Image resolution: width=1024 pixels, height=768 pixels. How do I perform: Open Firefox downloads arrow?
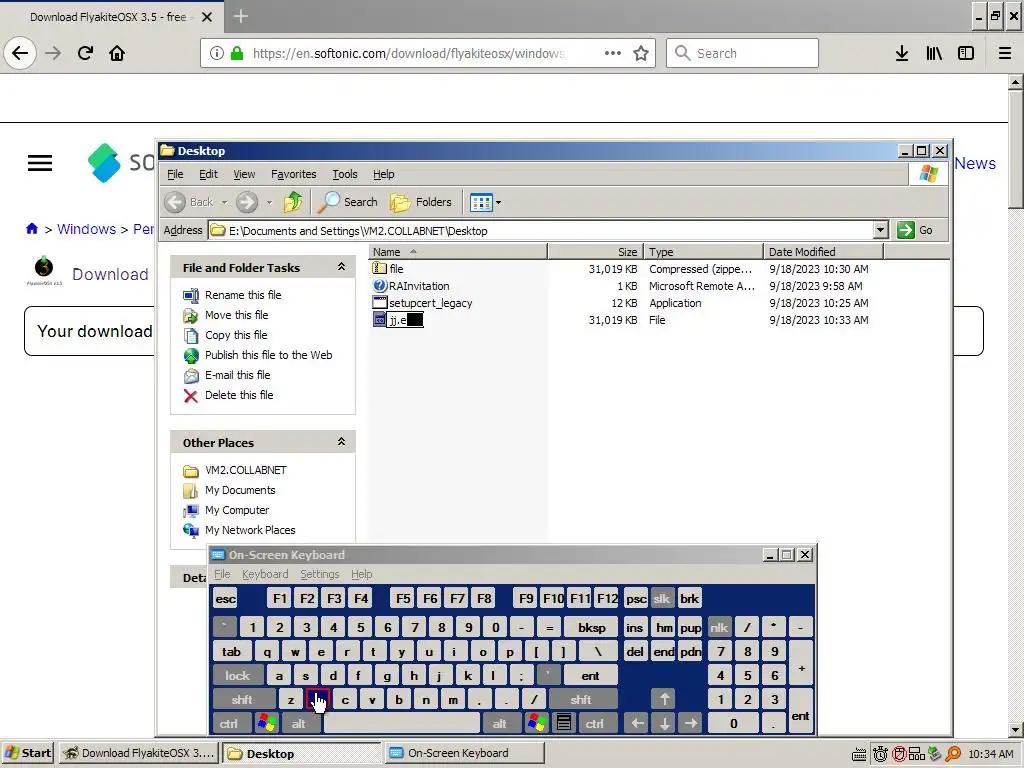point(902,53)
